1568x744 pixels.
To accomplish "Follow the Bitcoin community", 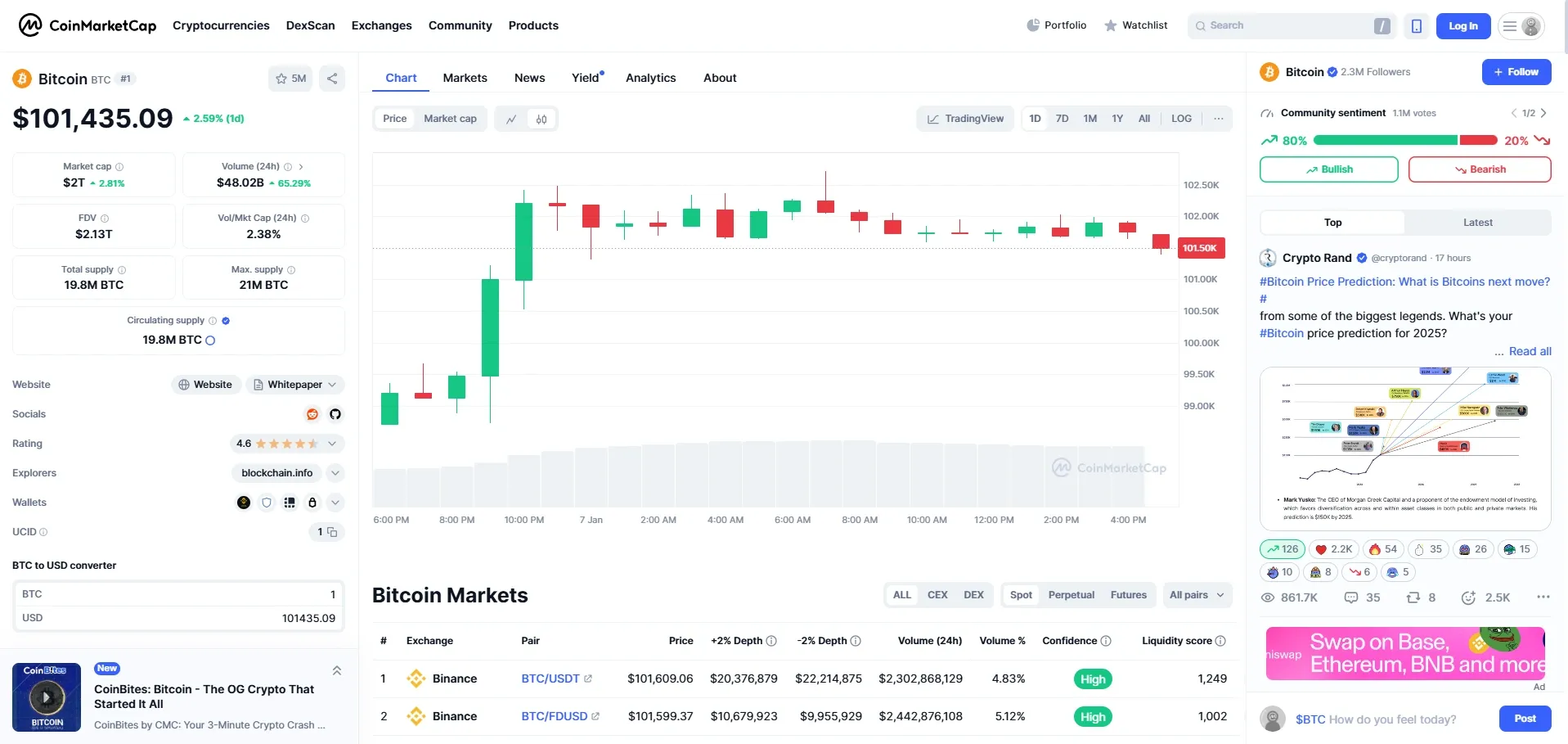I will [1516, 72].
